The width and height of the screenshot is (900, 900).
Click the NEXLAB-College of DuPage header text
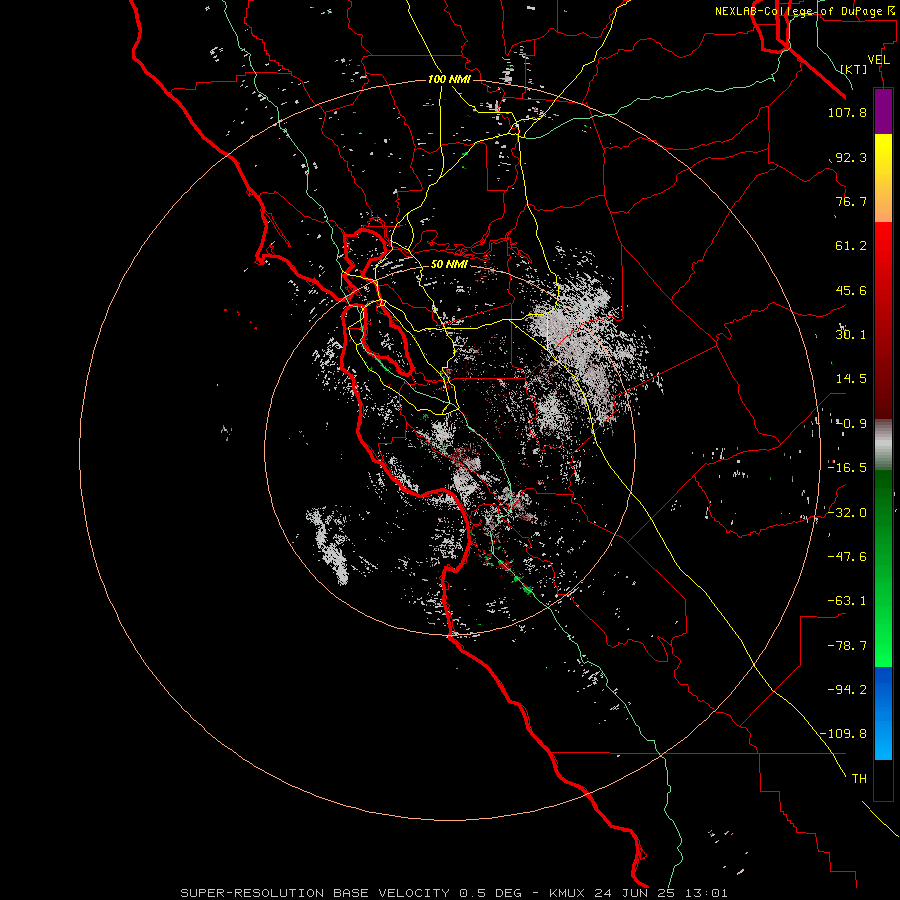[x=804, y=11]
